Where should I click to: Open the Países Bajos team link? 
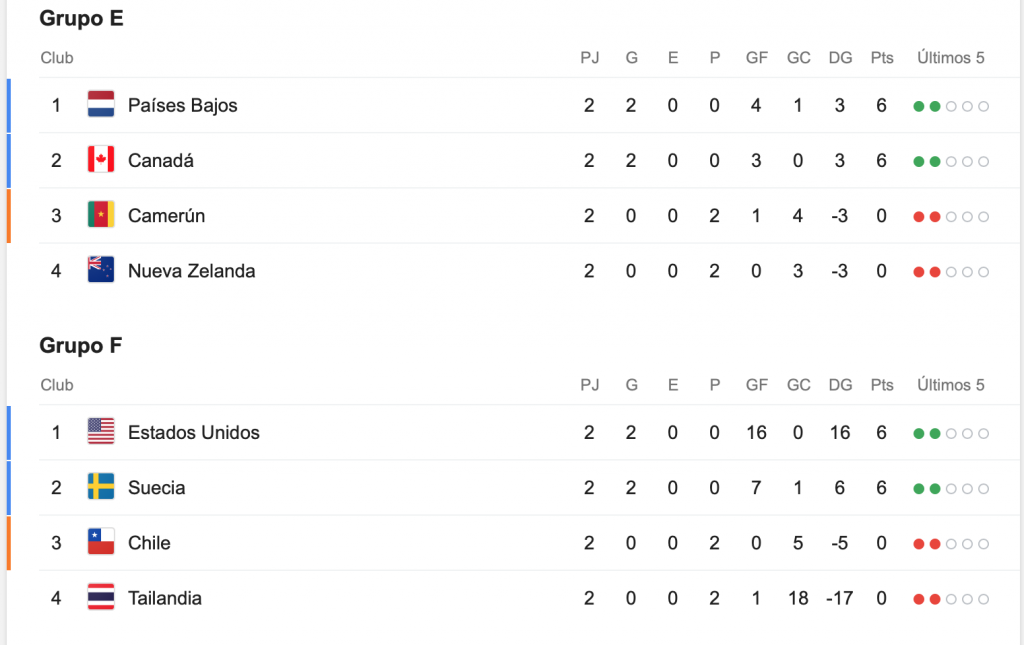182,105
